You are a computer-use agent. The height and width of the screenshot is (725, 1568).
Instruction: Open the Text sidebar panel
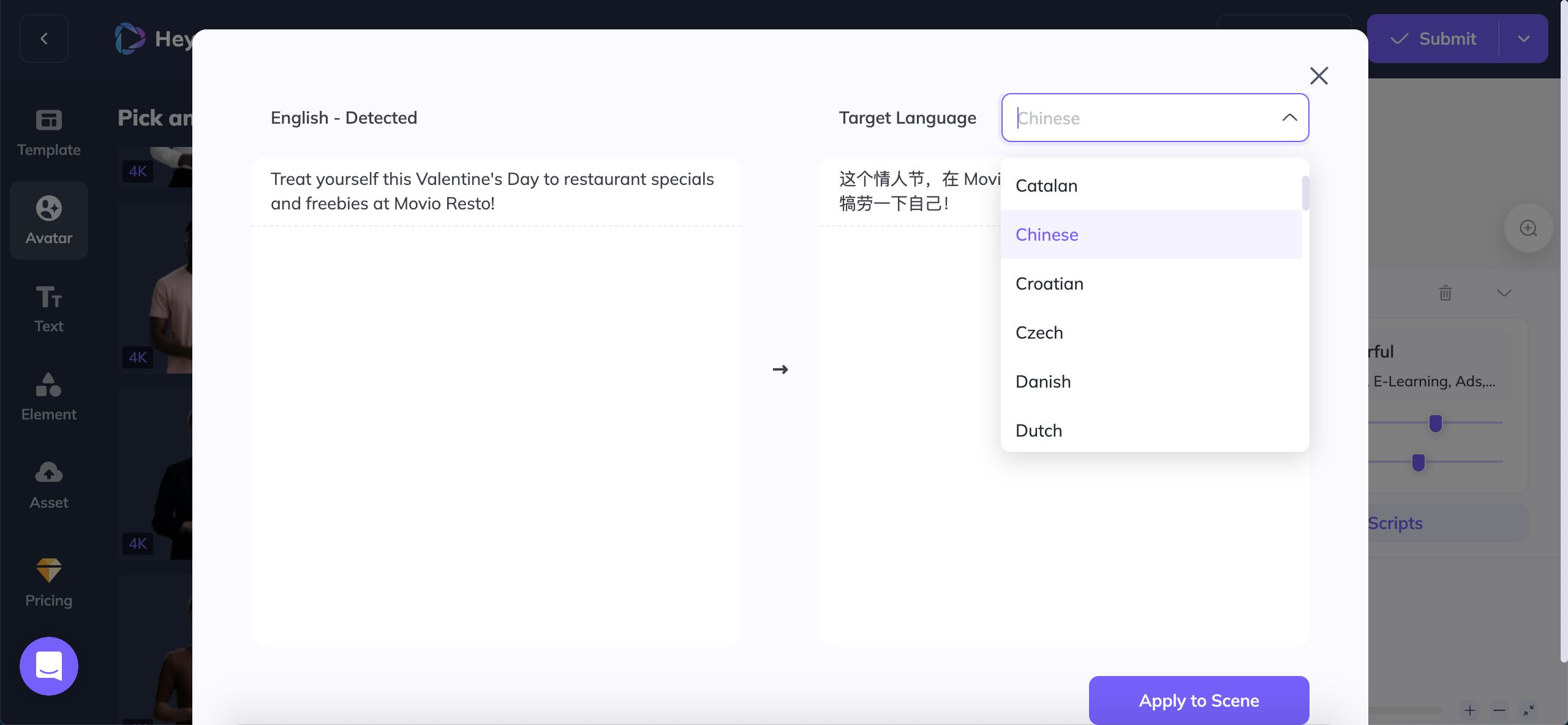click(49, 309)
